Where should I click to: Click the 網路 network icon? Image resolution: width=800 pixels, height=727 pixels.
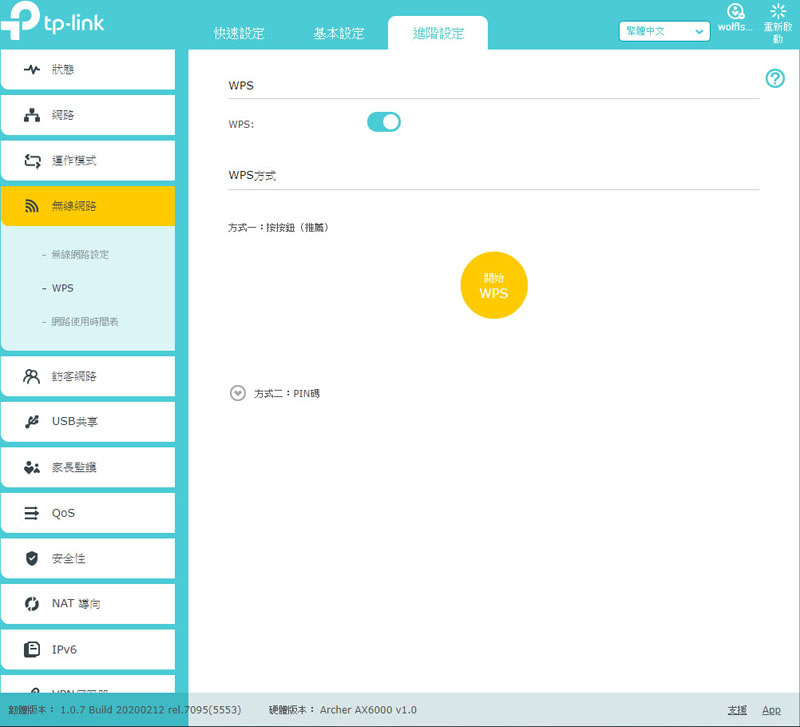(x=32, y=115)
